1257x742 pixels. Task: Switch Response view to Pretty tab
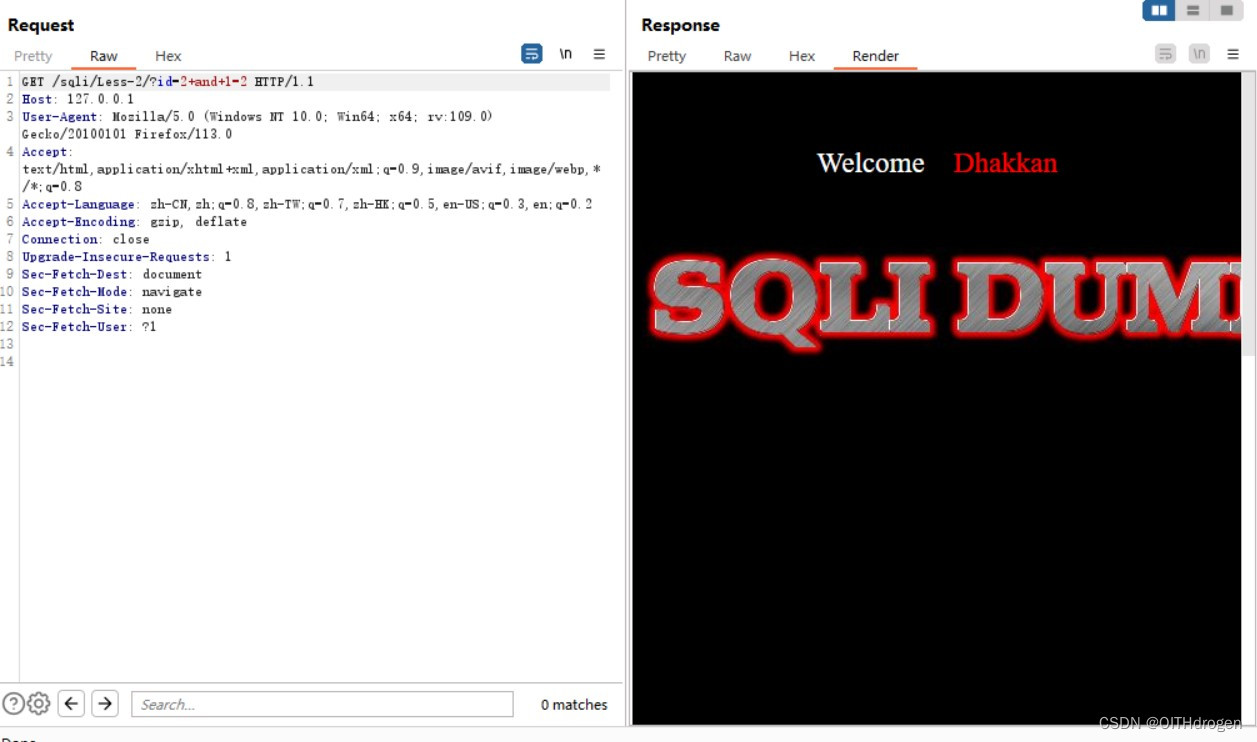pos(667,56)
